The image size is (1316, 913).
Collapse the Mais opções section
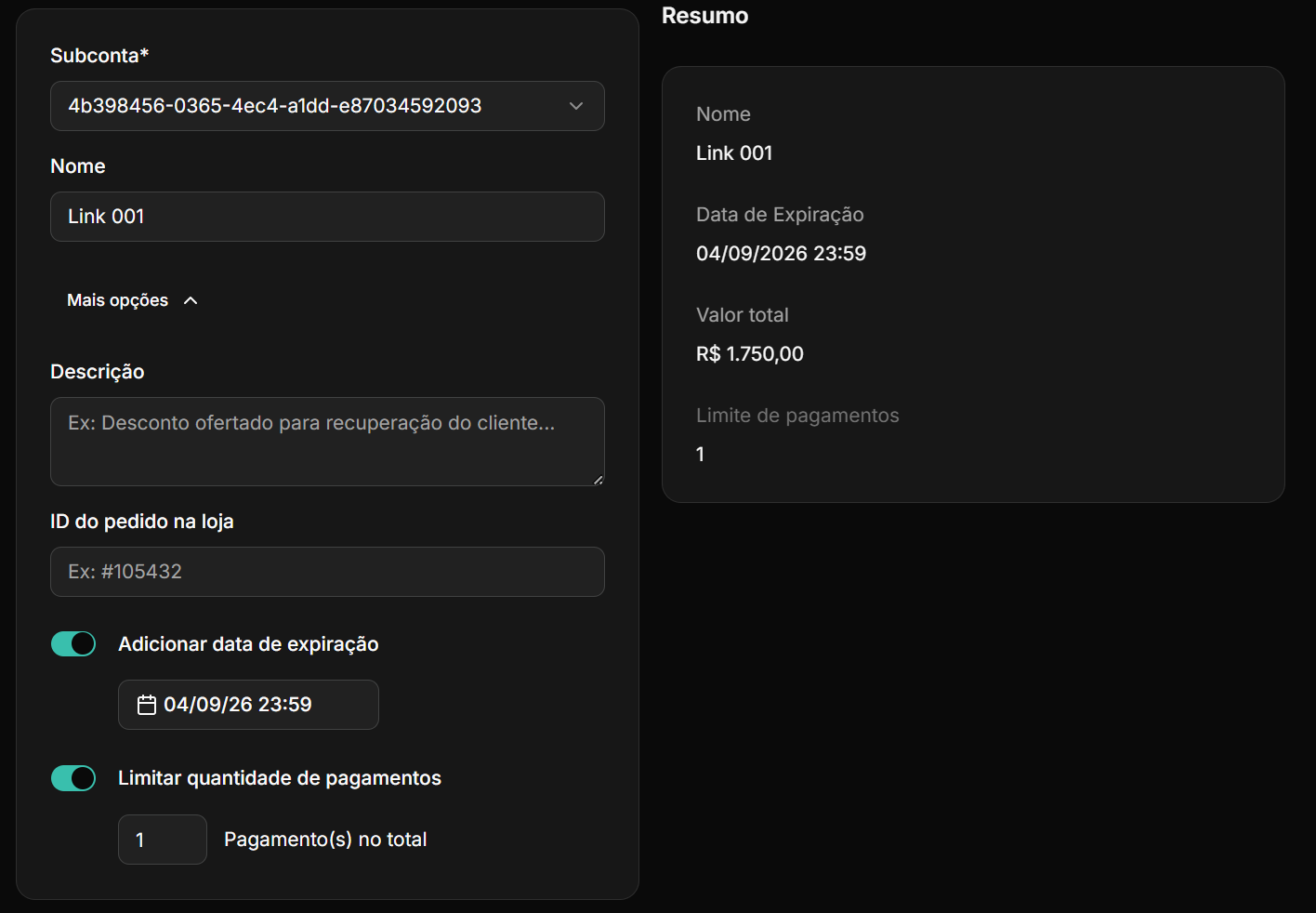pyautogui.click(x=132, y=300)
